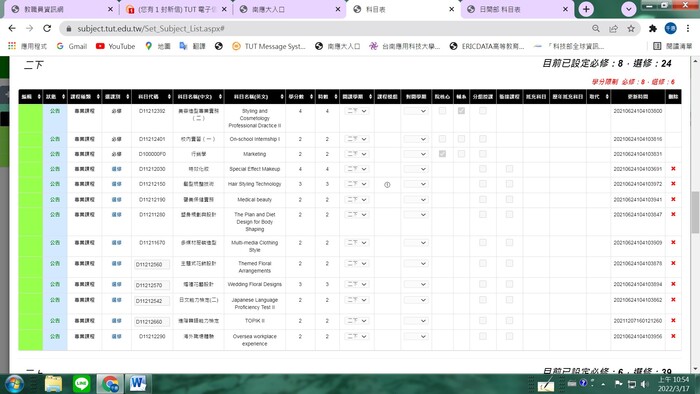Open the browser extensions puzzle icon
This screenshot has width=700, height=394.
[x=653, y=29]
